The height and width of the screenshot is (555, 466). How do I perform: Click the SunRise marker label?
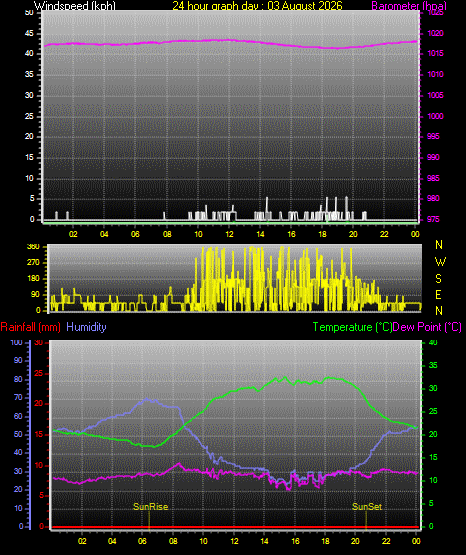pos(150,507)
